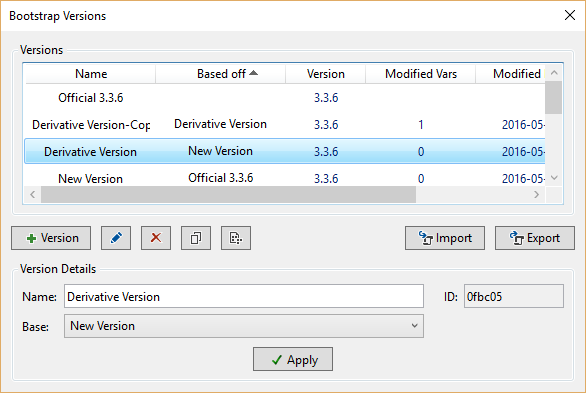Click Based off cell reading Derivative Version
The height and width of the screenshot is (393, 586).
220,124
